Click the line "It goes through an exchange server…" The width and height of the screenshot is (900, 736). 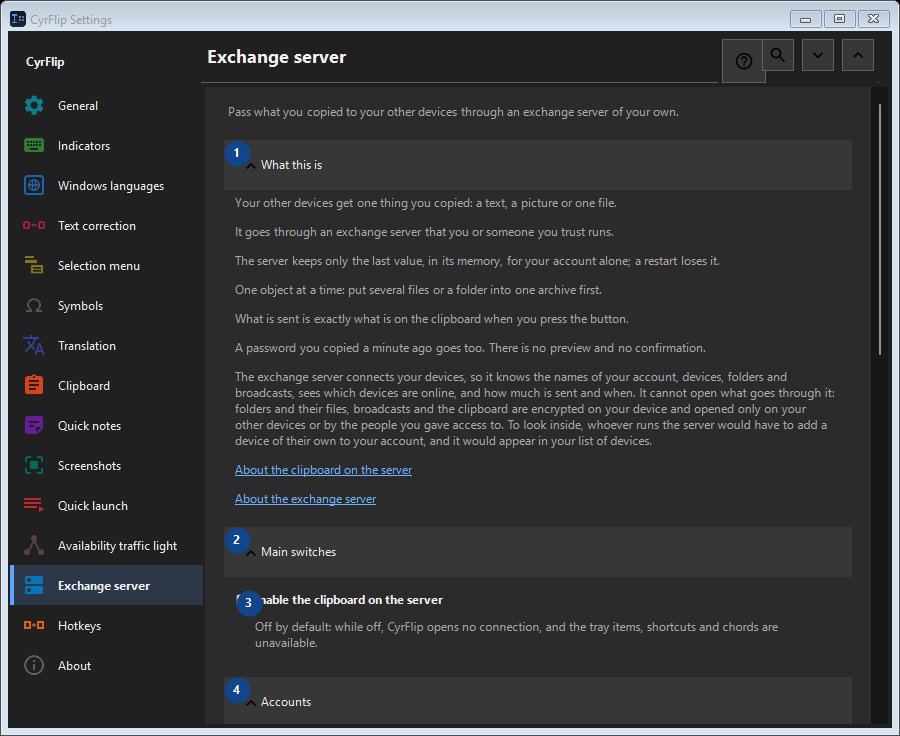(424, 232)
